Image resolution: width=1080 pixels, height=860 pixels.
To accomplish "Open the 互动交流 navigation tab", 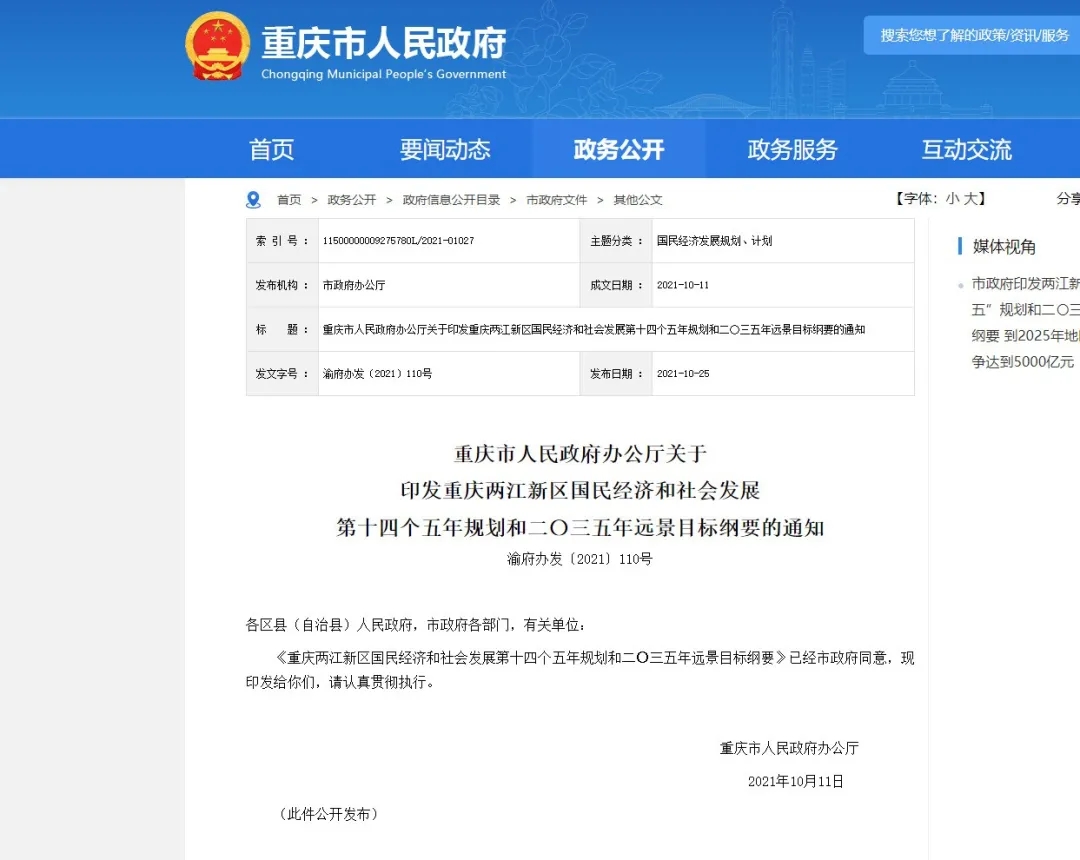I will 966,150.
